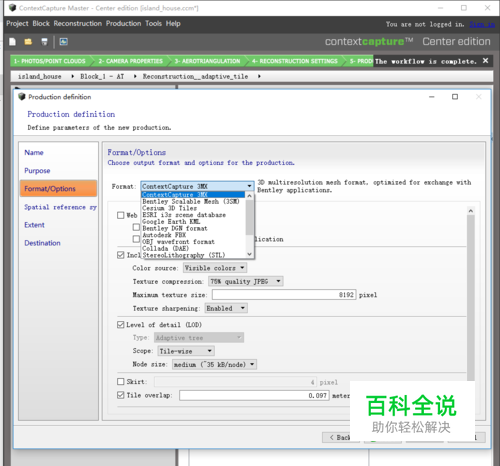Viewport: 500px width, 466px height.
Task: Open the Texture compression dropdown
Action: 246,281
